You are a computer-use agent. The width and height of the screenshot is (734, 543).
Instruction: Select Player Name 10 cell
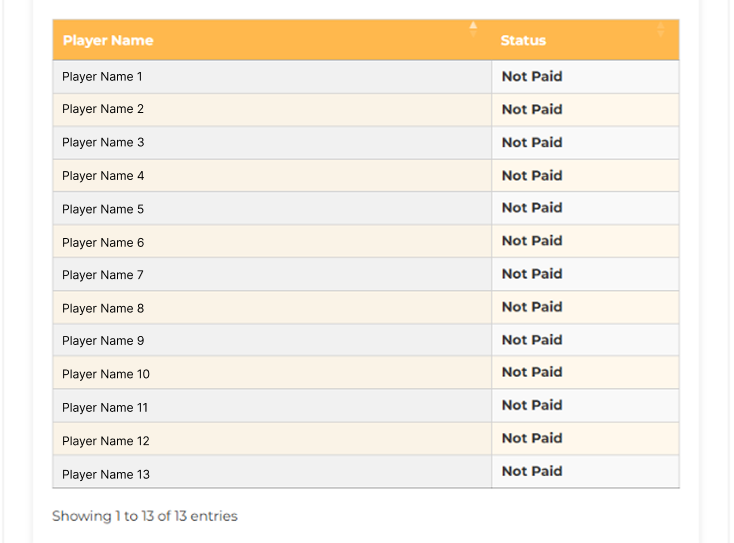[272, 373]
